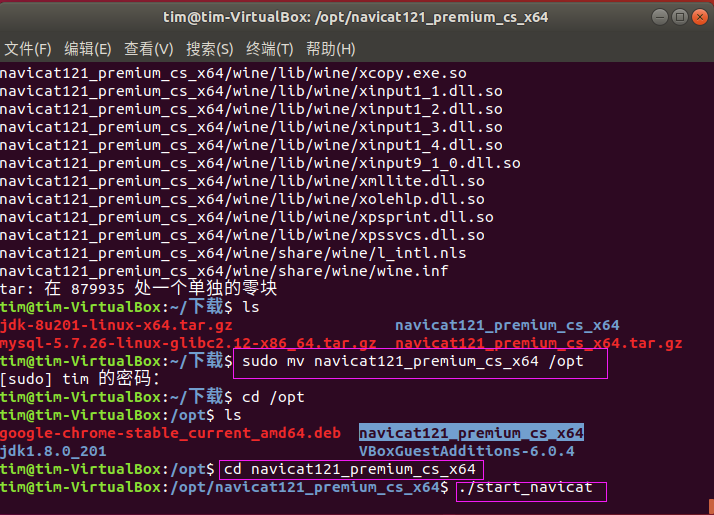714x515 pixels.
Task: Click VBoxGuestAdditions-6.0.4 directory name
Action: click(467, 451)
